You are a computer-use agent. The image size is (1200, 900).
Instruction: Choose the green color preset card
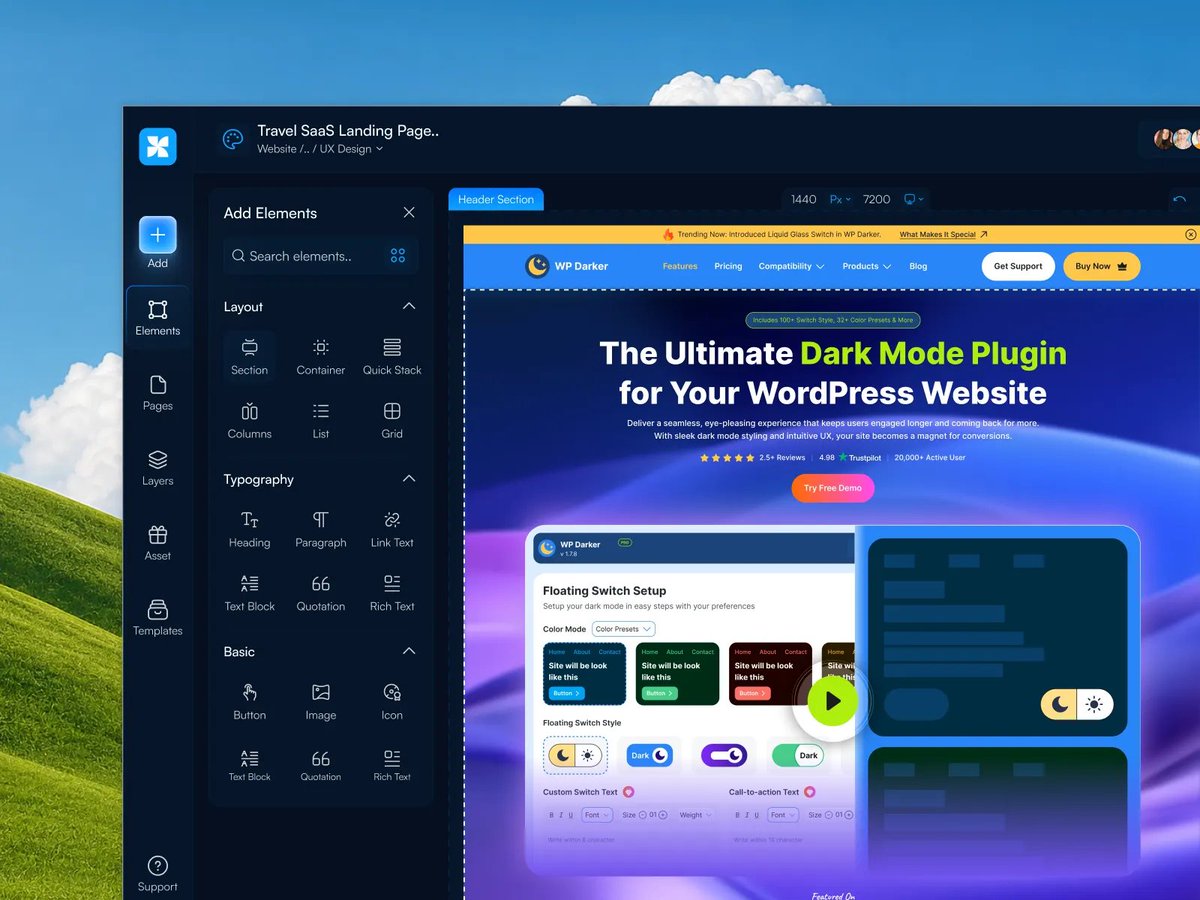[x=678, y=673]
